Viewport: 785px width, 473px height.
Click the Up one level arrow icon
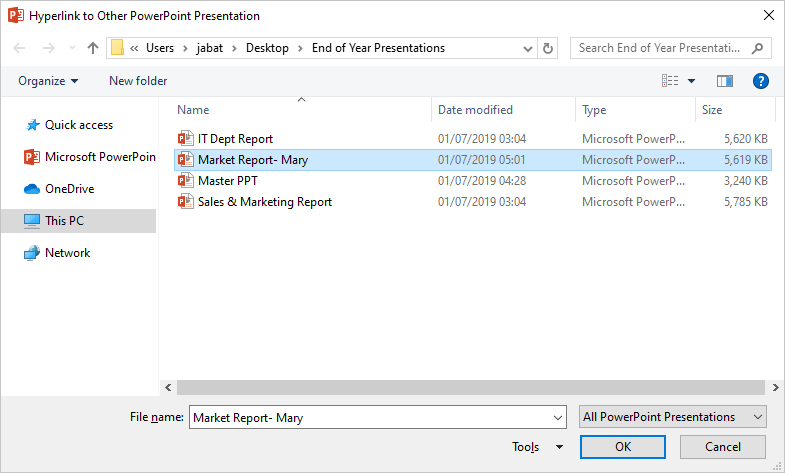[93, 48]
